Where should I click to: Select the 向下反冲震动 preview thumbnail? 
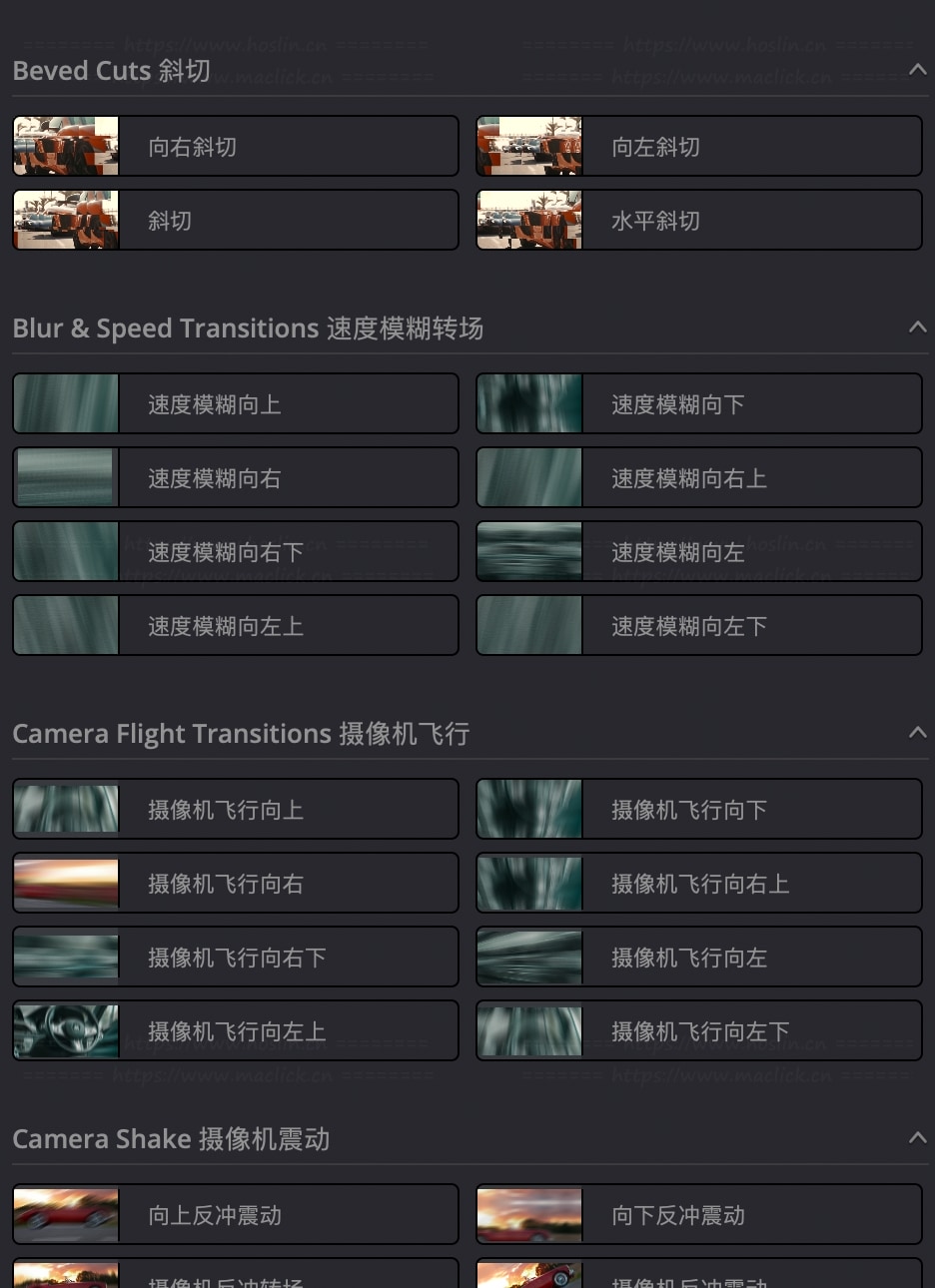point(529,1214)
